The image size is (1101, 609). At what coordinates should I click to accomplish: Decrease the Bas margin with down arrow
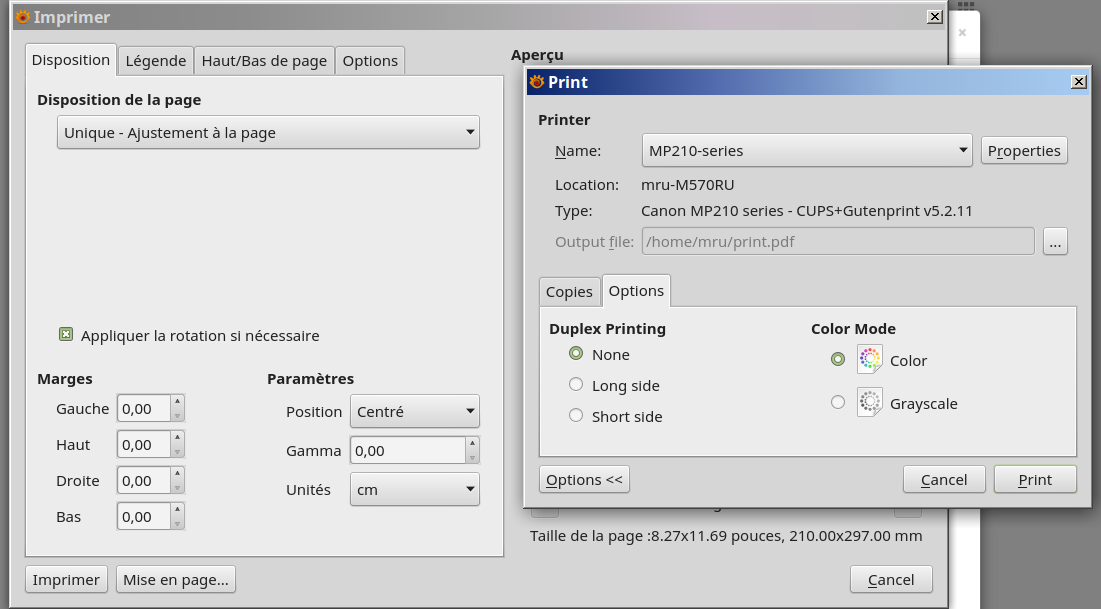(x=178, y=523)
